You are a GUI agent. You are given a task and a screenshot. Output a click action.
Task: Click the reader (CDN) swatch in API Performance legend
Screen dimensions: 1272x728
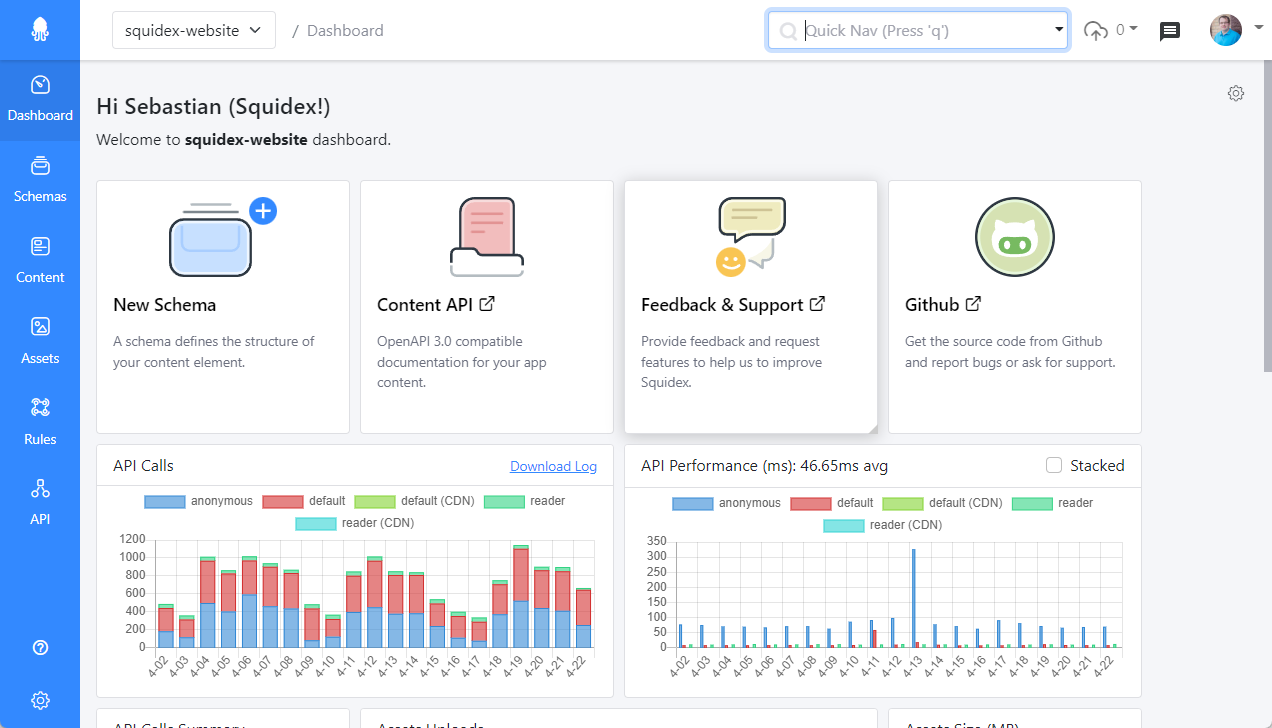844,525
